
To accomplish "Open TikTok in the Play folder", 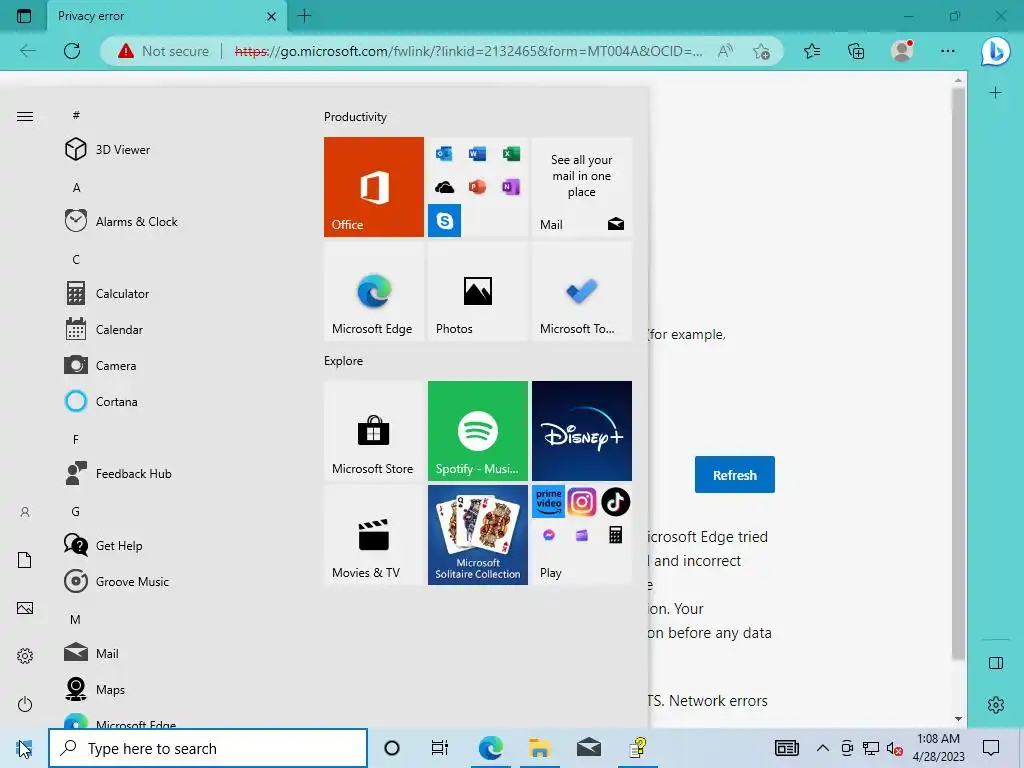I will (x=615, y=502).
